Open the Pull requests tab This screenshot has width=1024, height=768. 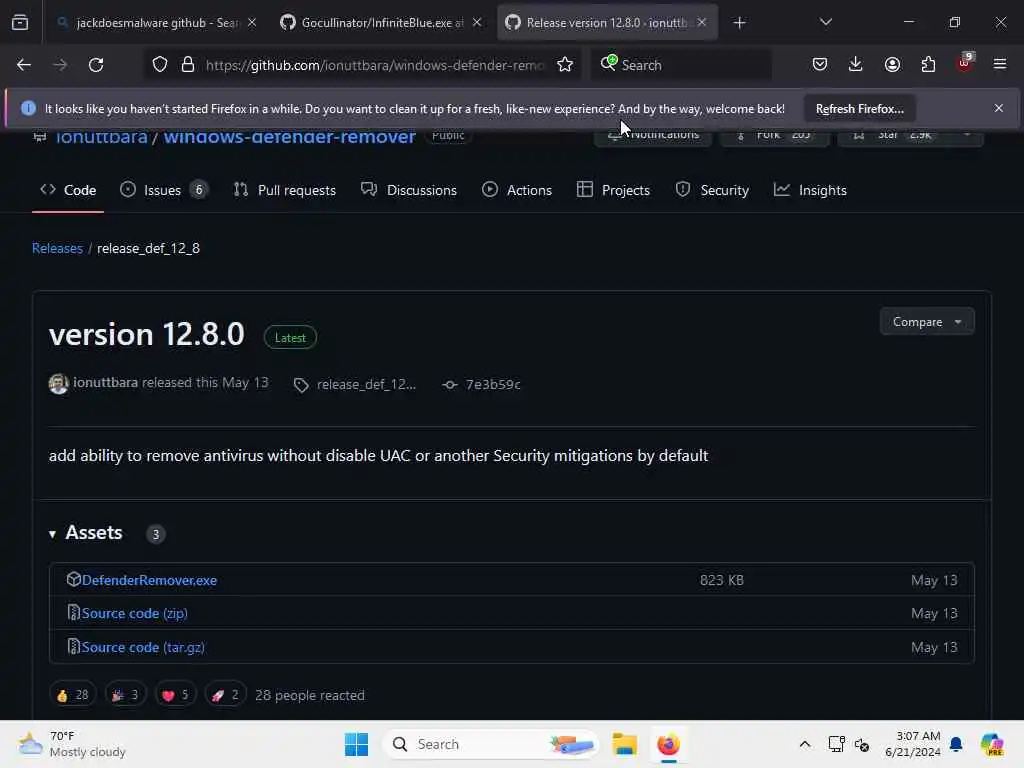(x=285, y=190)
